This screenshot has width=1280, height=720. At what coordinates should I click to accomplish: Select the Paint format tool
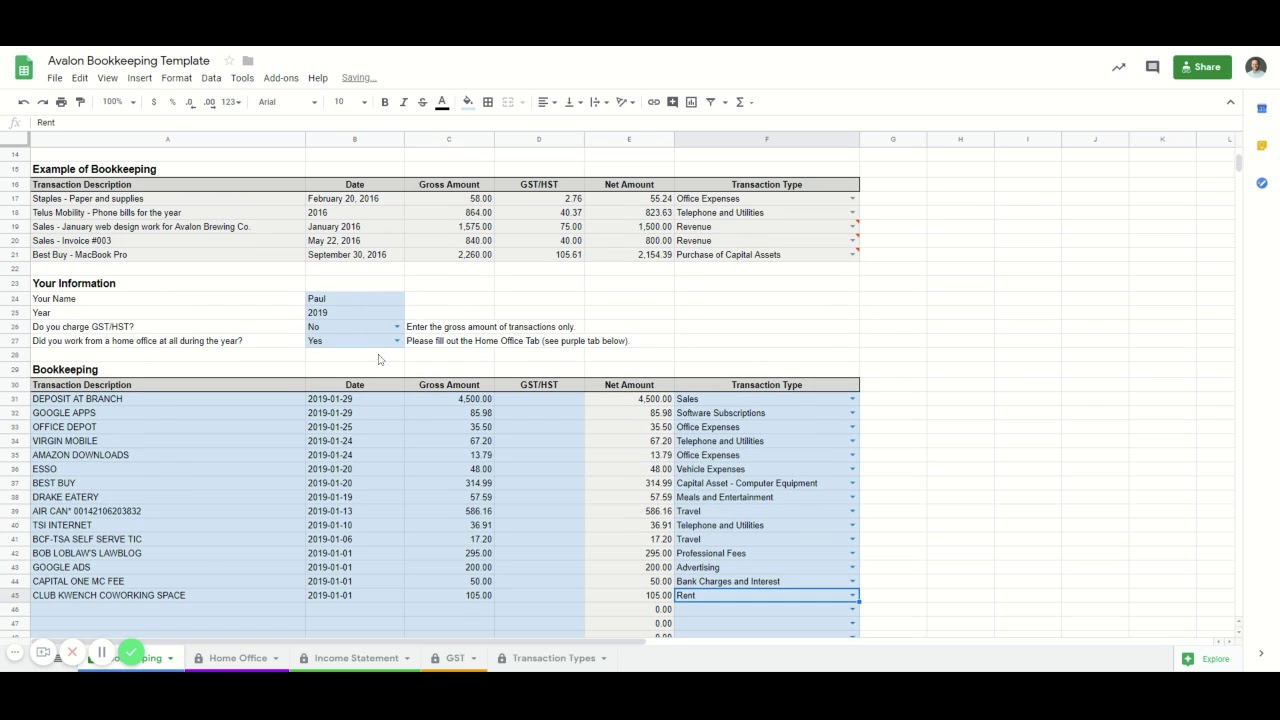pos(80,102)
